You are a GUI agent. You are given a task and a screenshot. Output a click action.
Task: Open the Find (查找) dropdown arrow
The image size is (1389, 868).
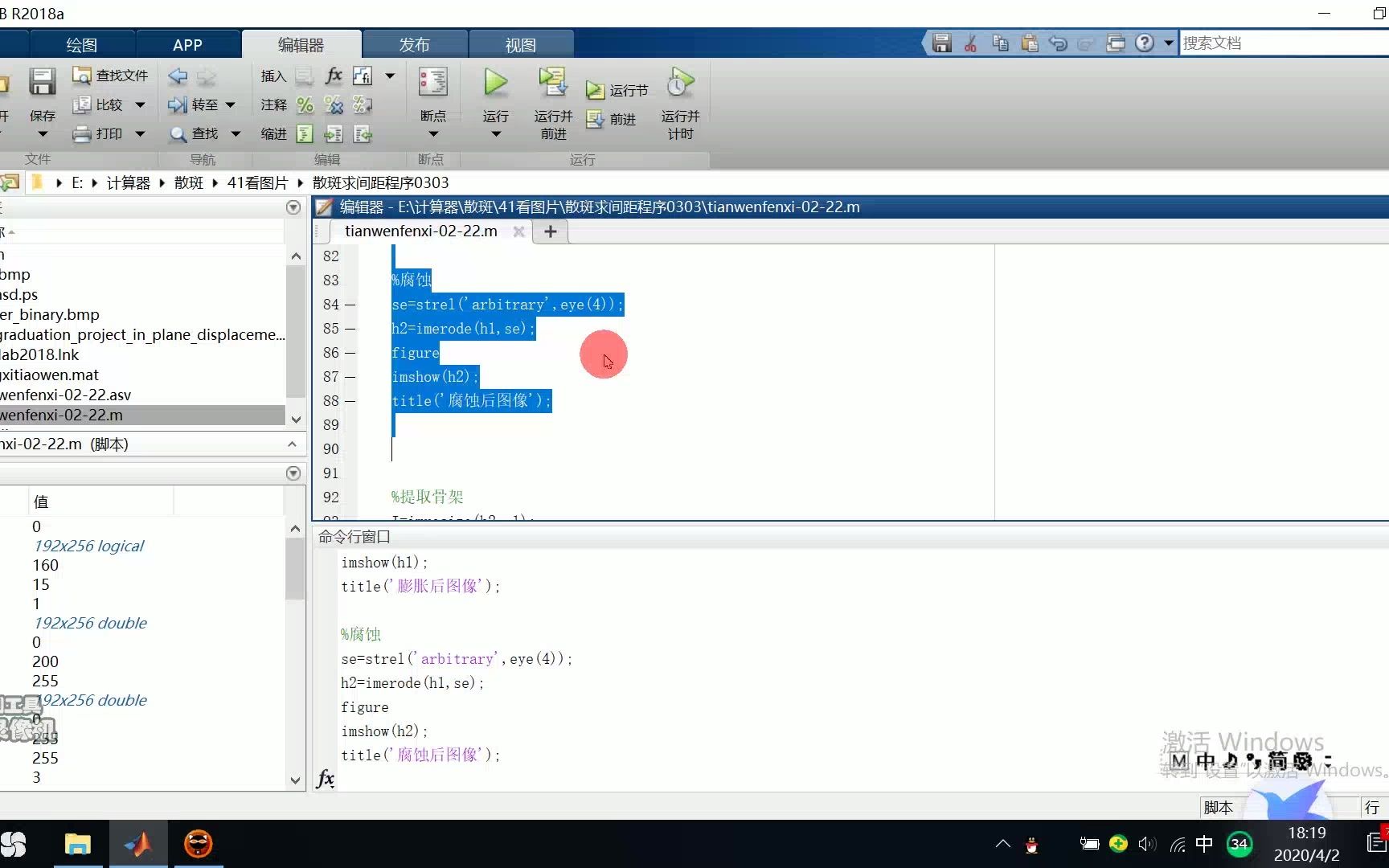click(236, 133)
